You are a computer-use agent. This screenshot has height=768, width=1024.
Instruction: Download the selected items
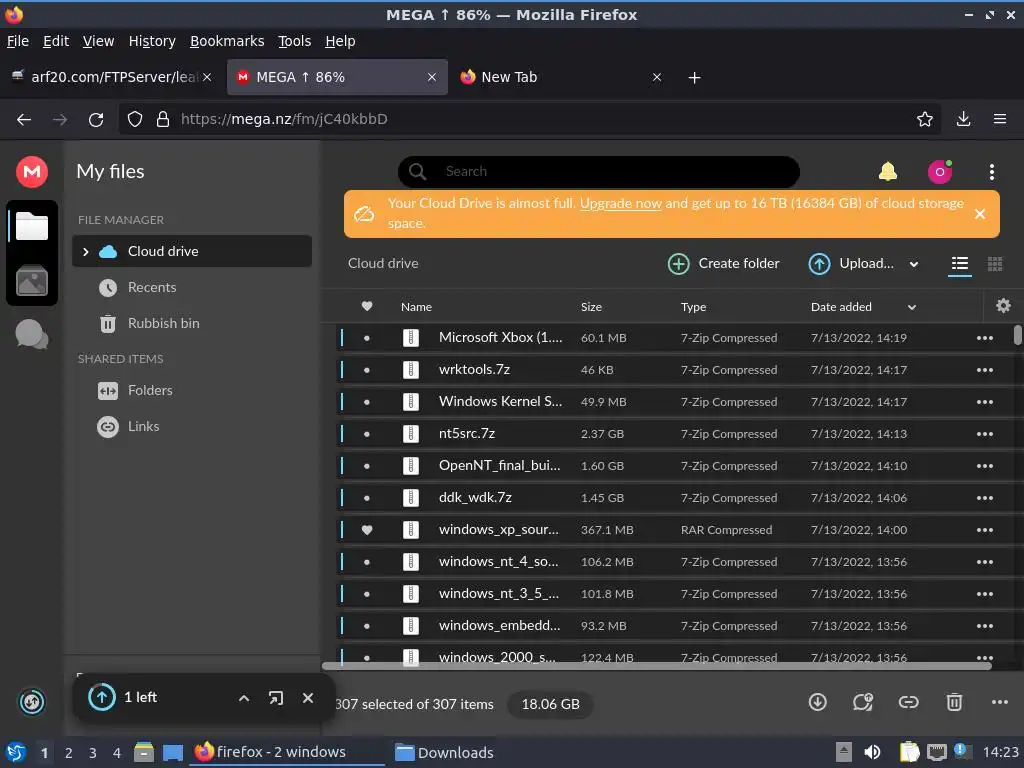click(818, 702)
